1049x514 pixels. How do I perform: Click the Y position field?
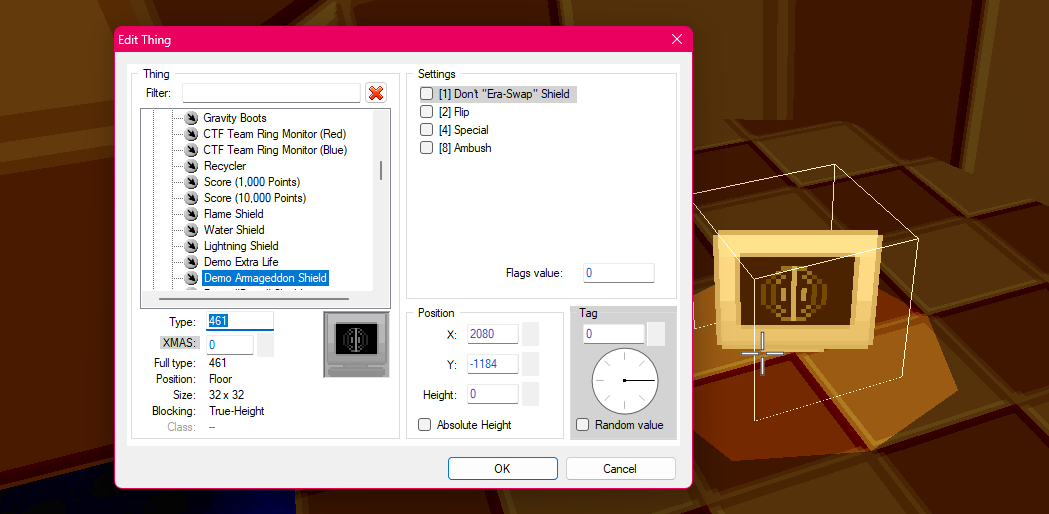pos(493,364)
